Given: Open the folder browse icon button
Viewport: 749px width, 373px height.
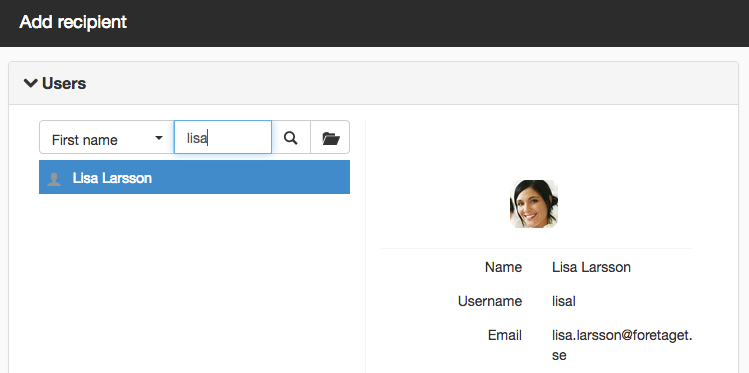Looking at the screenshot, I should 331,138.
